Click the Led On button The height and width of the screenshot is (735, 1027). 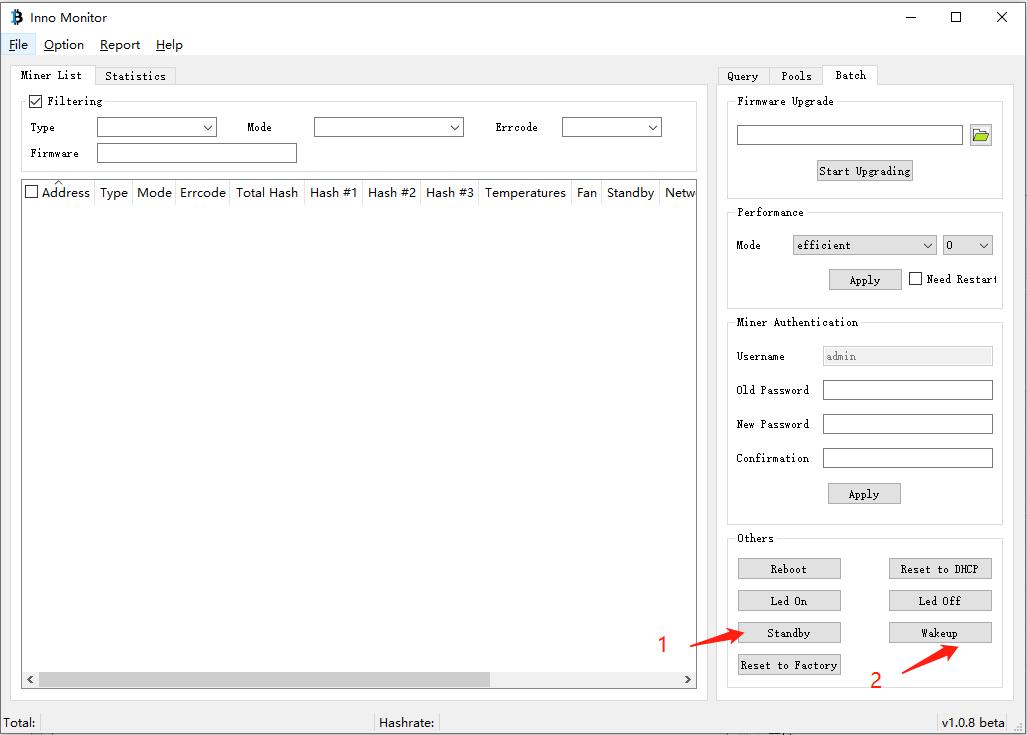click(x=789, y=601)
